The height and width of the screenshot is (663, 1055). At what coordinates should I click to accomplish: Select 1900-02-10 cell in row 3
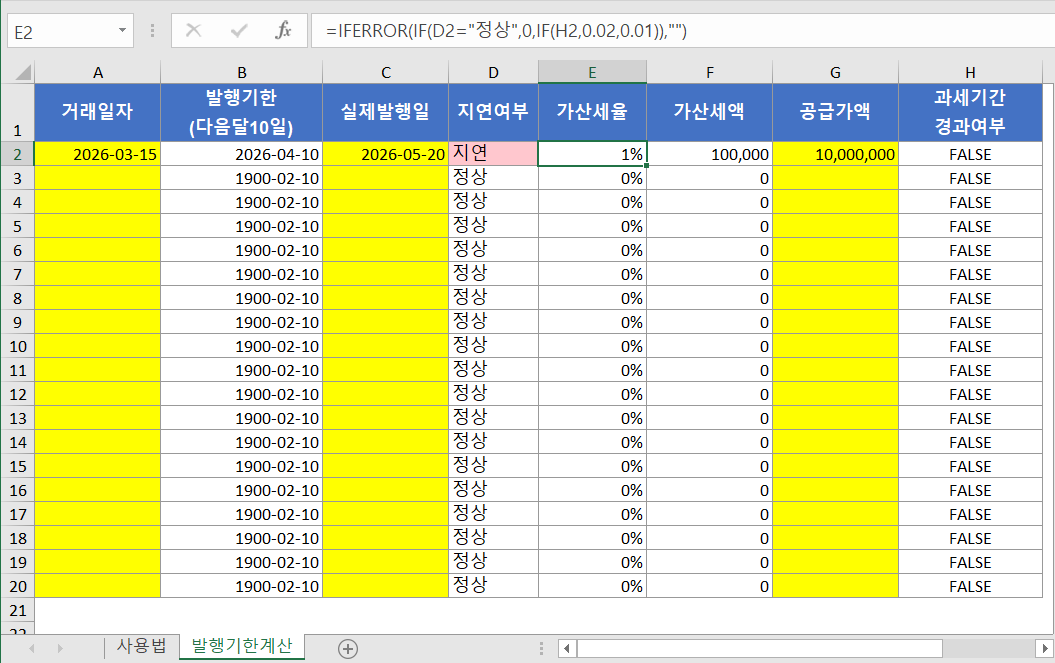(x=242, y=178)
